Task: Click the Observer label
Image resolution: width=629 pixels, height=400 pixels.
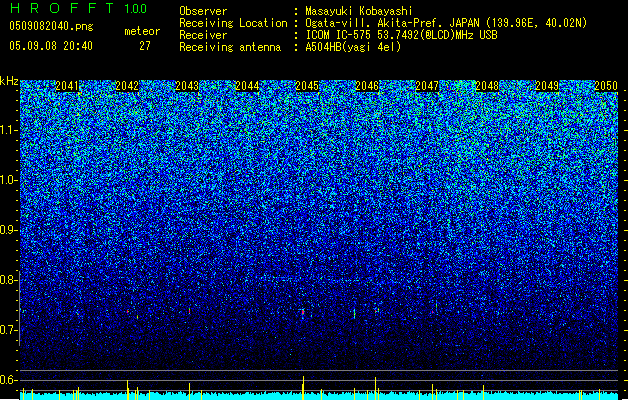Action: (203, 11)
